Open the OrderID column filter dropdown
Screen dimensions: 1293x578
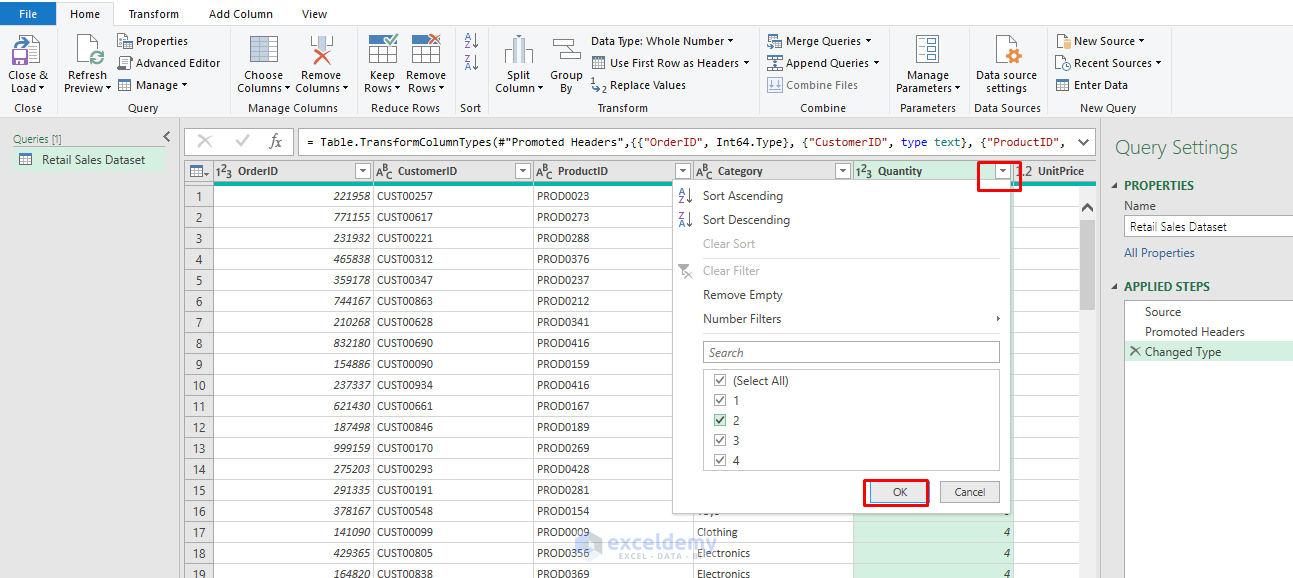[x=362, y=172]
